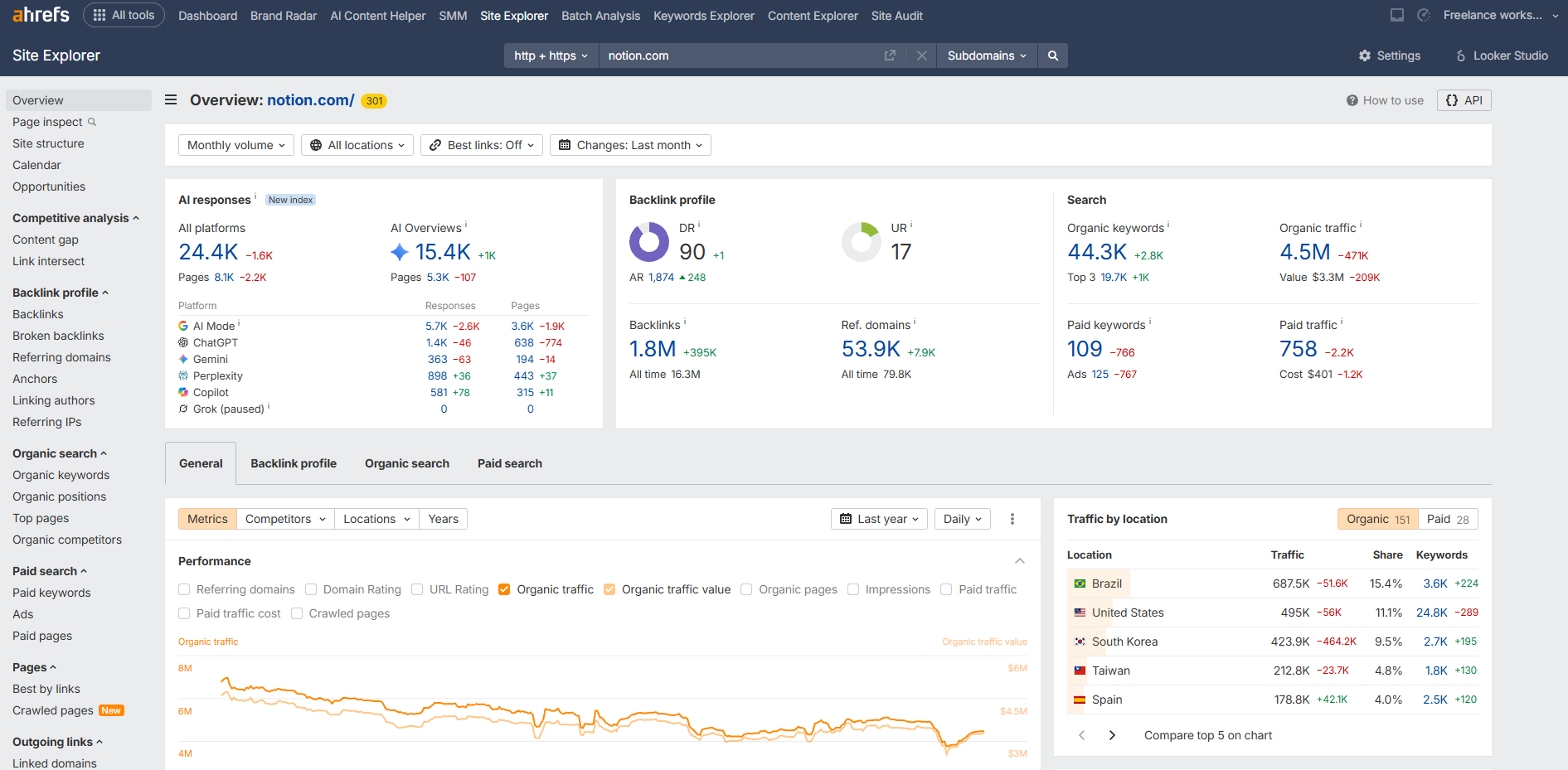The width and height of the screenshot is (1568, 770).
Task: Open Keywords Explorer in top menu
Action: (704, 16)
